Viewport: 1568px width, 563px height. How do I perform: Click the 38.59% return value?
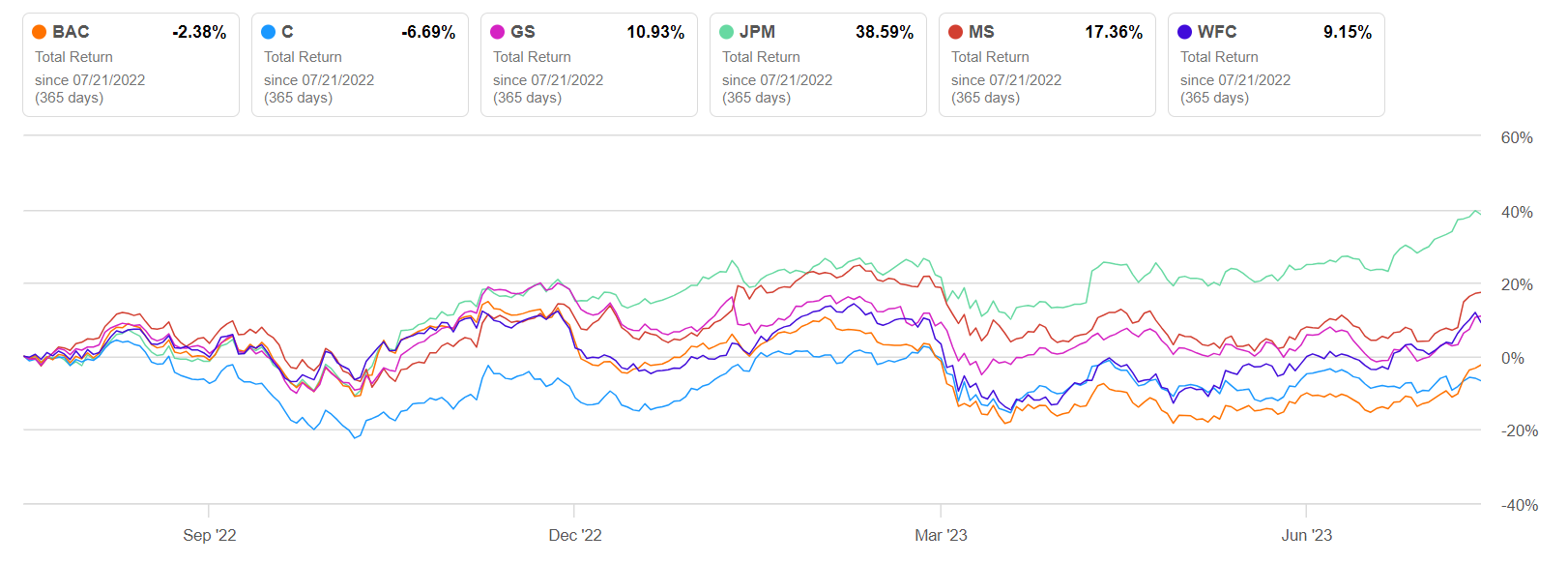884,32
